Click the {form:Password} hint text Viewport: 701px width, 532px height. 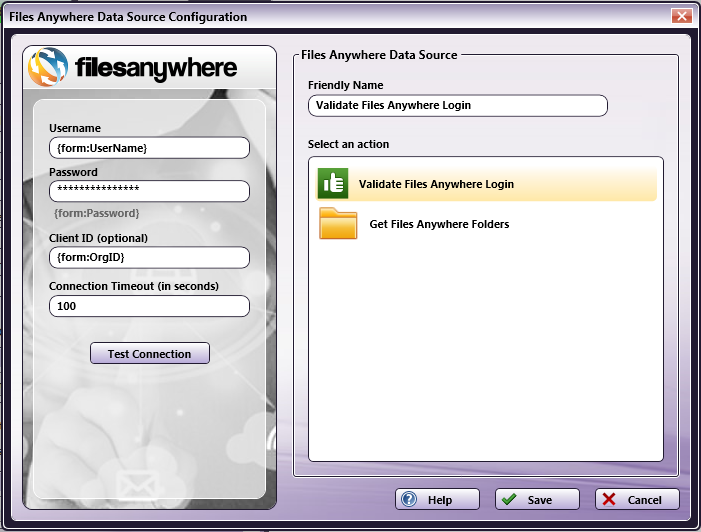(97, 213)
